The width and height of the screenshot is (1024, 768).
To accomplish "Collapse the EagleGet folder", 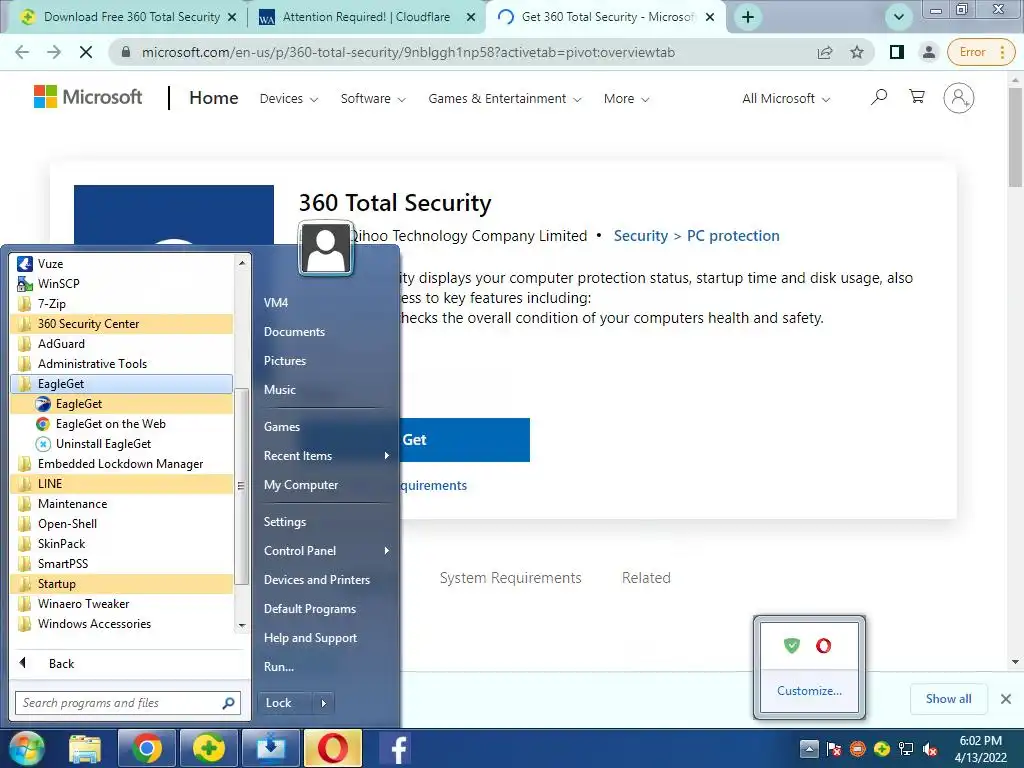I will (x=121, y=384).
